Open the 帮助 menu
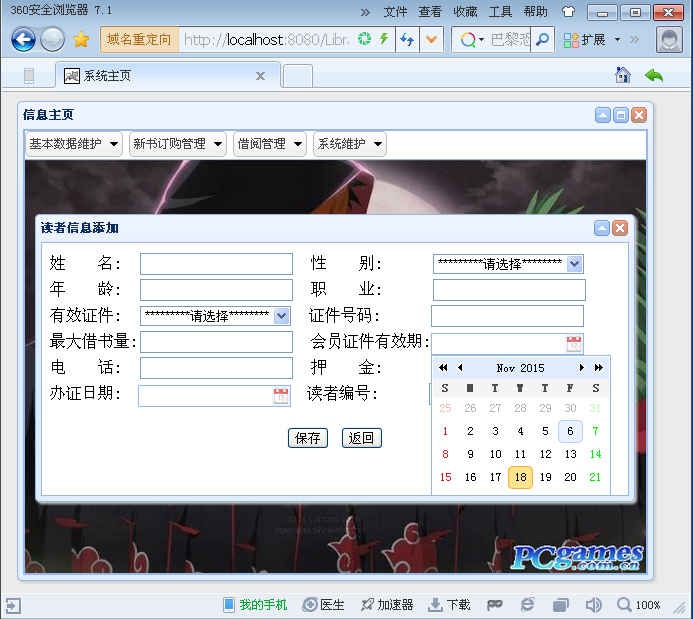The height and width of the screenshot is (619, 693). click(x=536, y=12)
